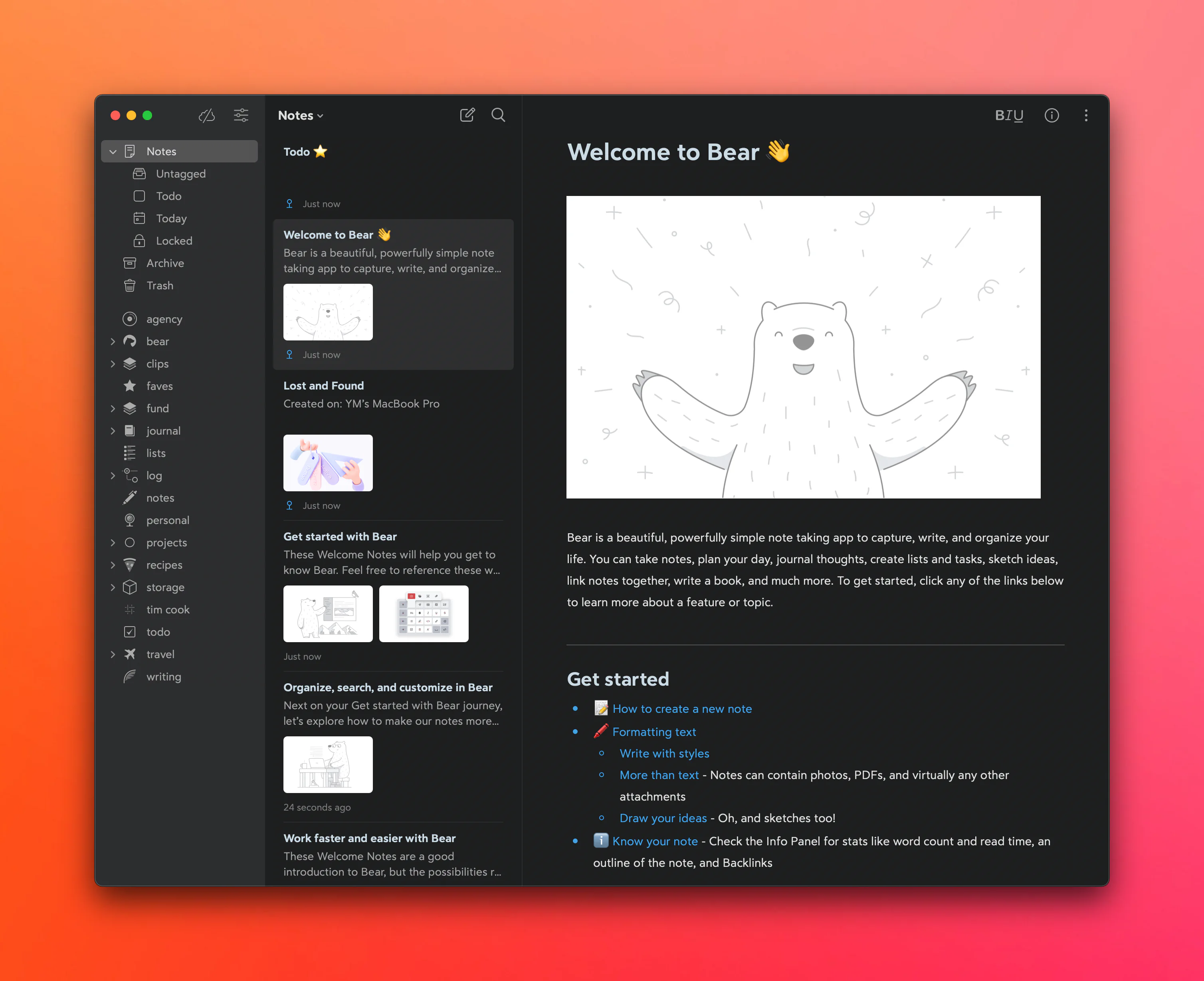Image resolution: width=1204 pixels, height=981 pixels.
Task: Select the Todo filter in sidebar
Action: coord(168,196)
